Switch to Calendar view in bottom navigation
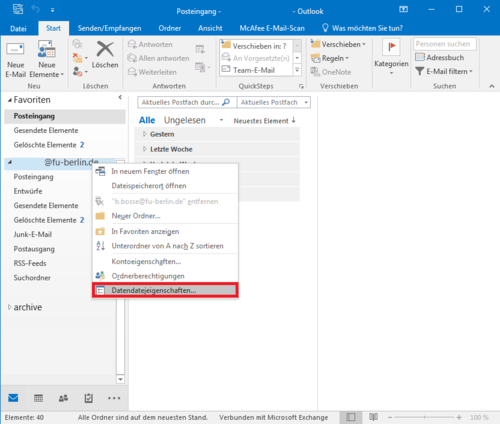Viewport: 500px width, 424px height. [38, 398]
